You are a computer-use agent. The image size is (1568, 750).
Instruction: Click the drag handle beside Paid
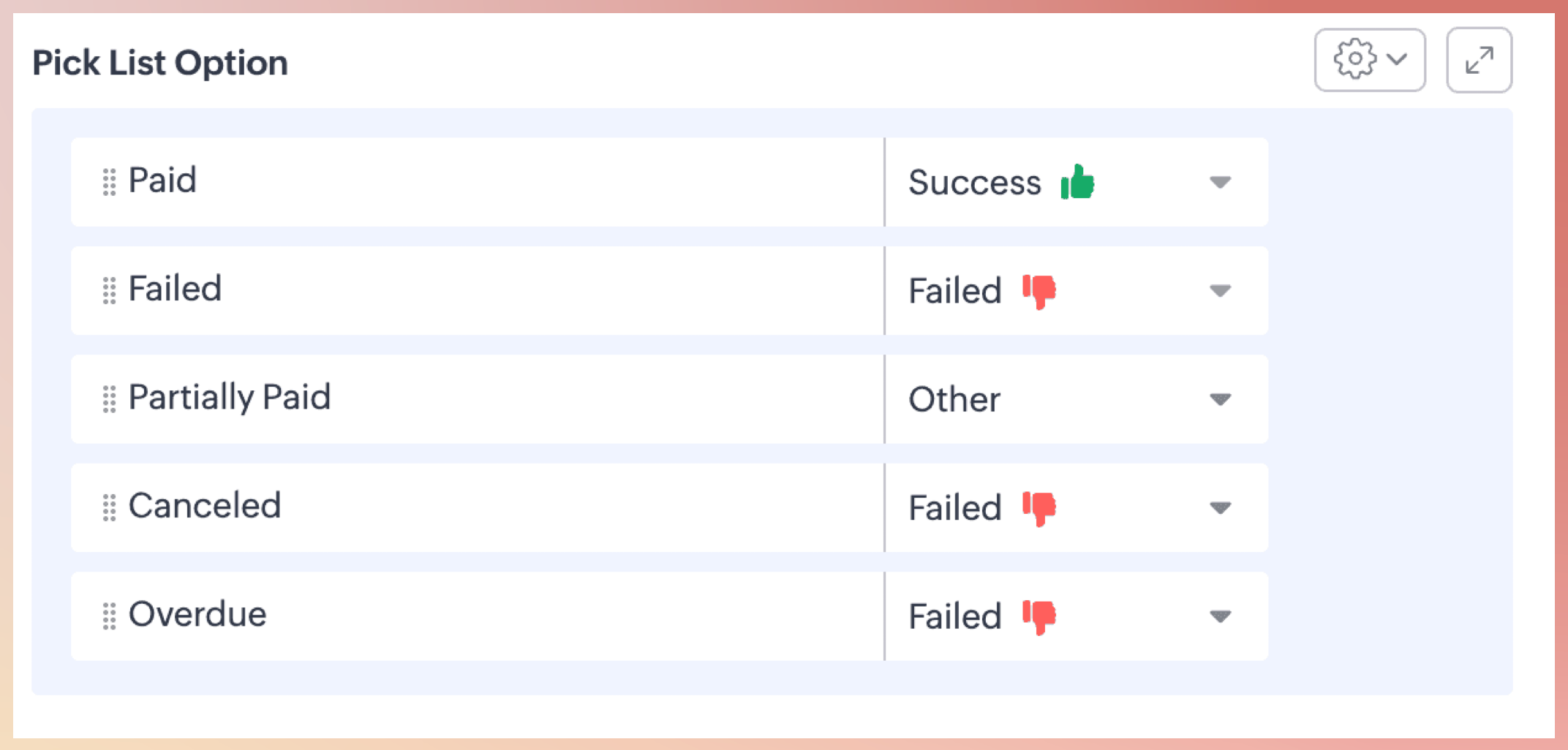point(109,182)
